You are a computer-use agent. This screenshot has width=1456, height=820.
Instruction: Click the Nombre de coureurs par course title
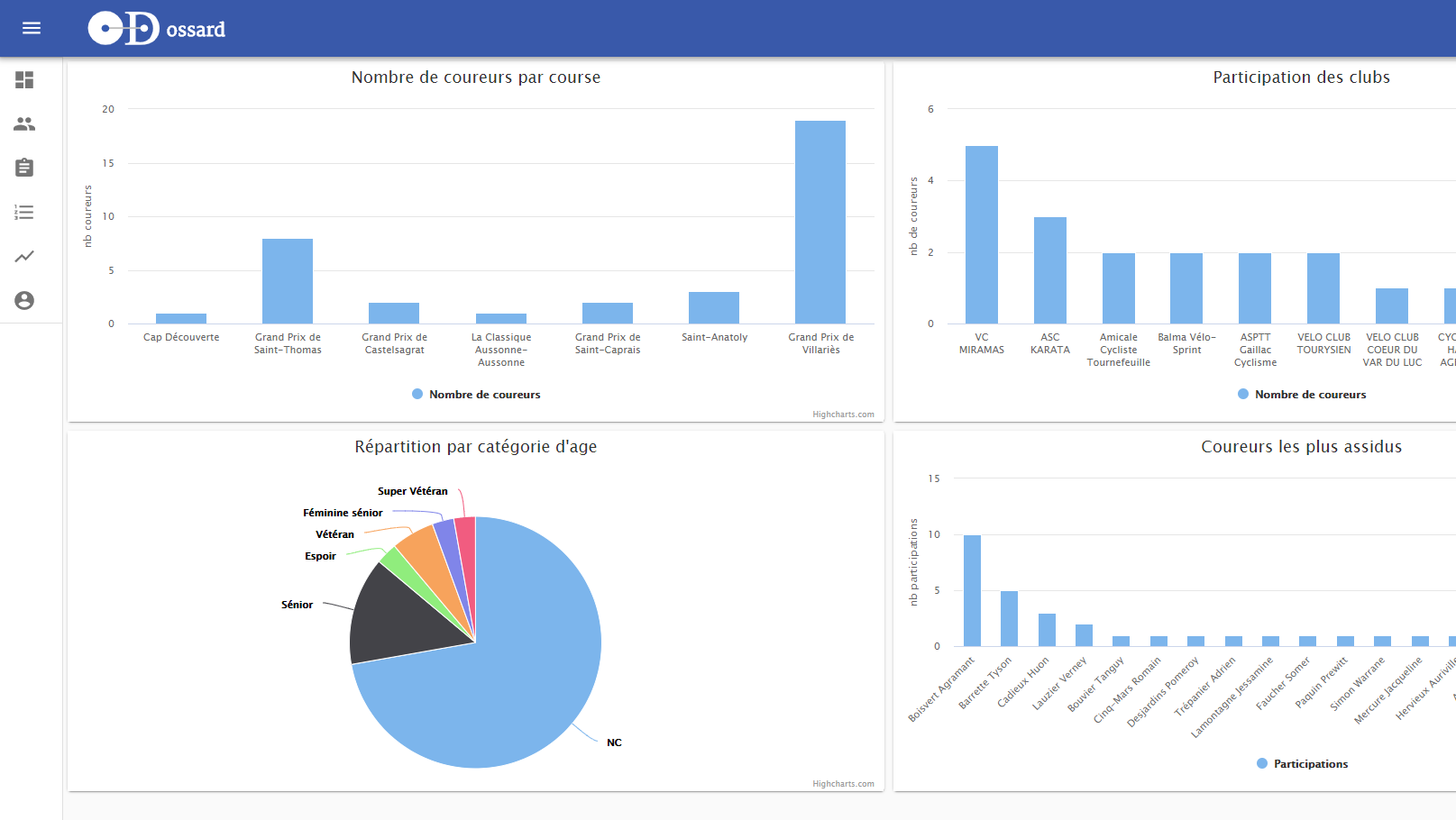click(x=476, y=77)
